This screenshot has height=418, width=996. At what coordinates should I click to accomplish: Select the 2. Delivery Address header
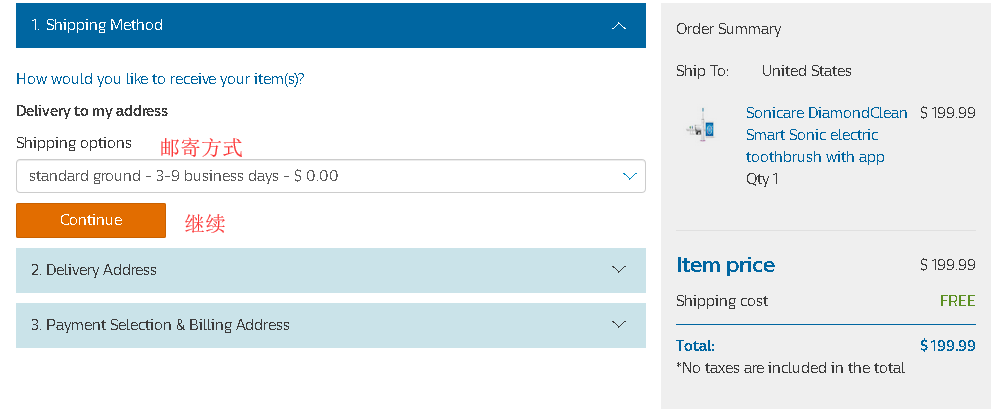point(331,271)
